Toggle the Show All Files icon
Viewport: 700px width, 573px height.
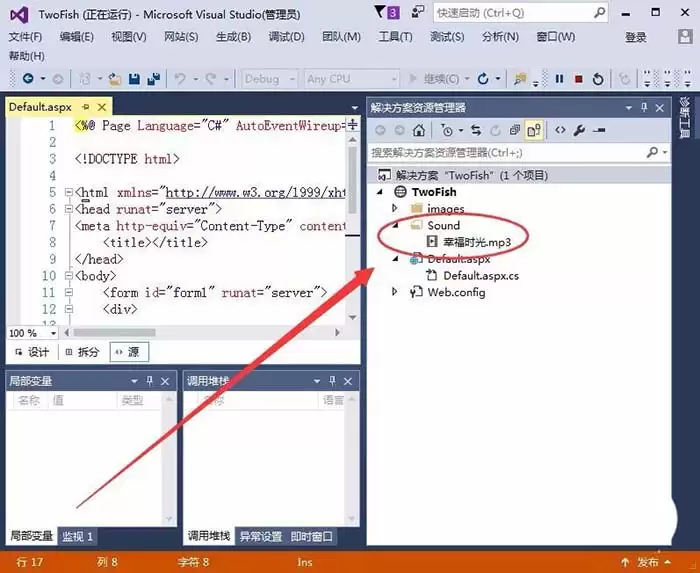(534, 130)
